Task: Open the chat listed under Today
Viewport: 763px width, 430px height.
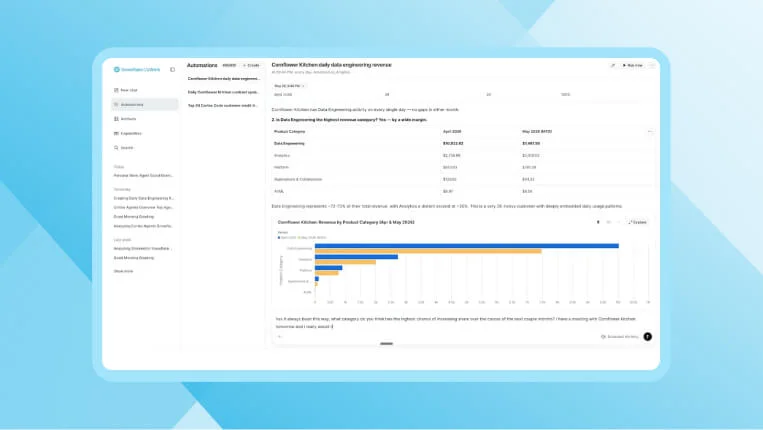Action: (144, 176)
